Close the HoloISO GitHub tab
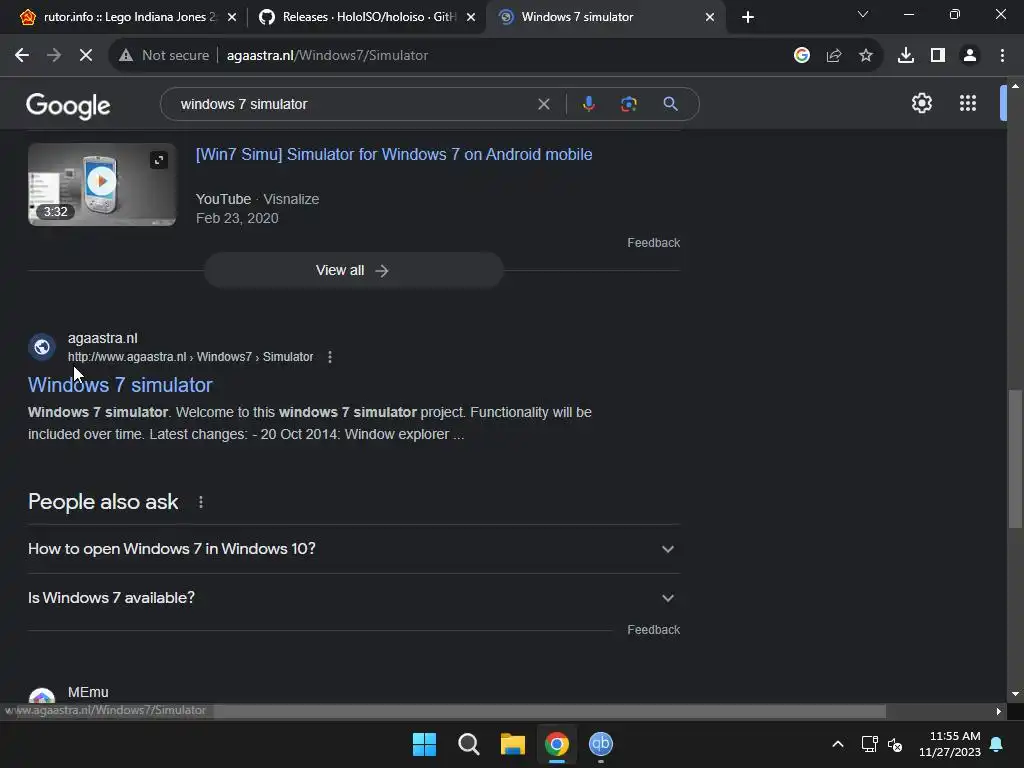The height and width of the screenshot is (768, 1024). coord(471,17)
